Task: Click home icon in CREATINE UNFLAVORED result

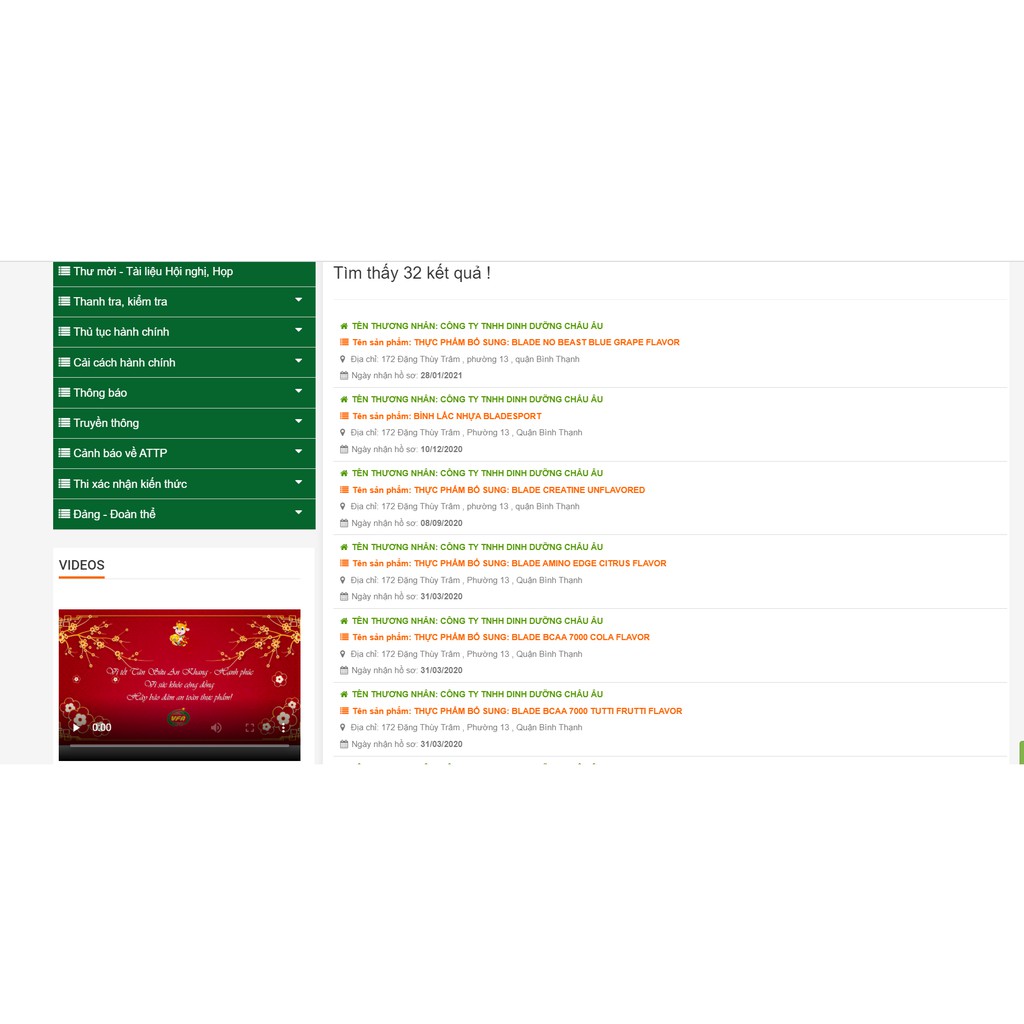Action: [x=344, y=473]
